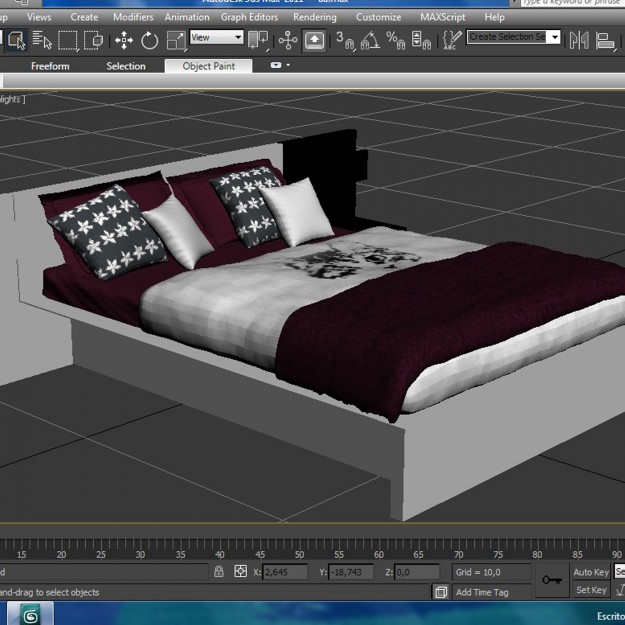Enable the Set Key button
The height and width of the screenshot is (625, 625).
[591, 590]
